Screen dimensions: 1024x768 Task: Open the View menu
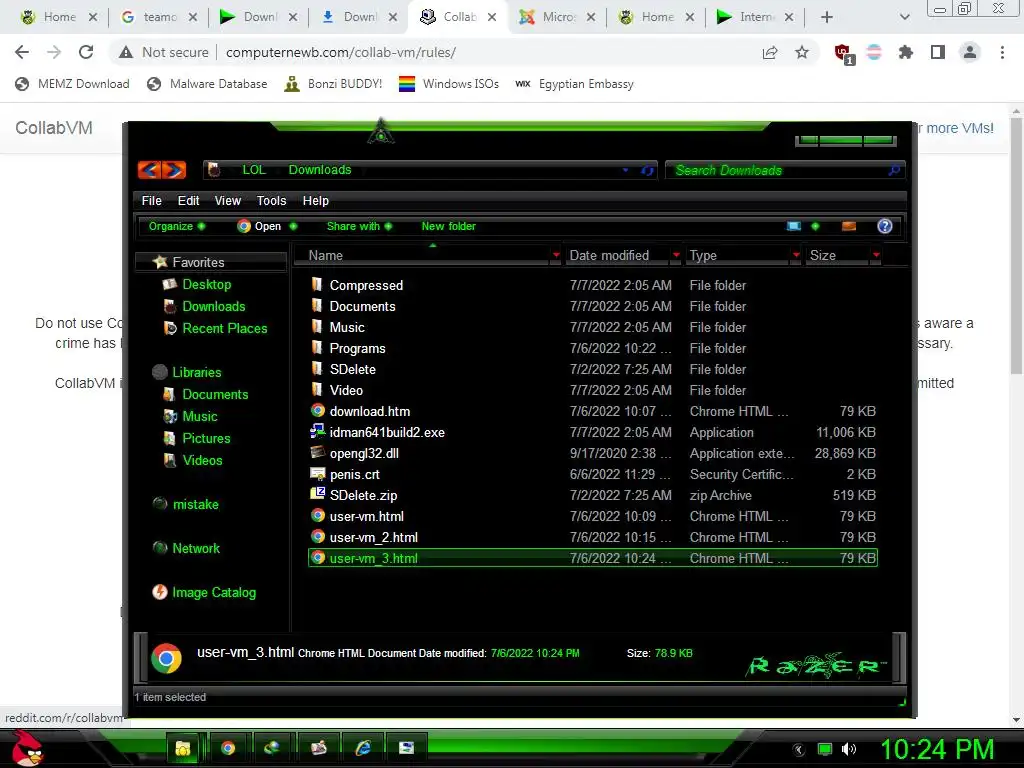(227, 200)
